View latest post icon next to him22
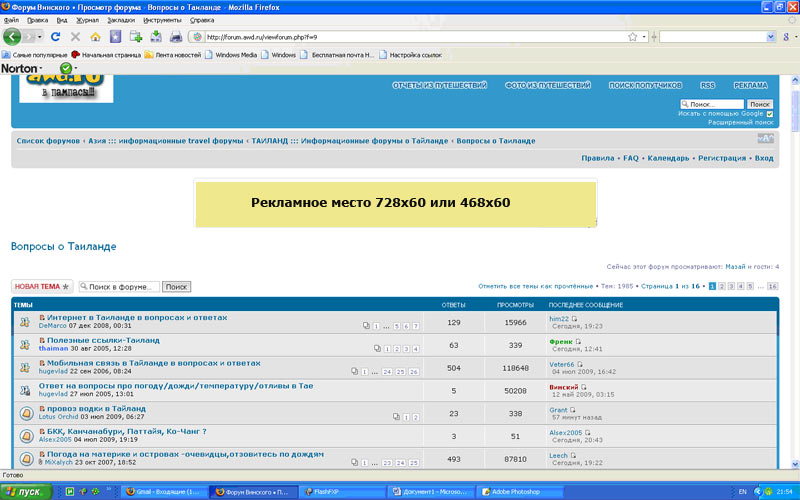Screen dimensions: 800x500 (x=574, y=319)
